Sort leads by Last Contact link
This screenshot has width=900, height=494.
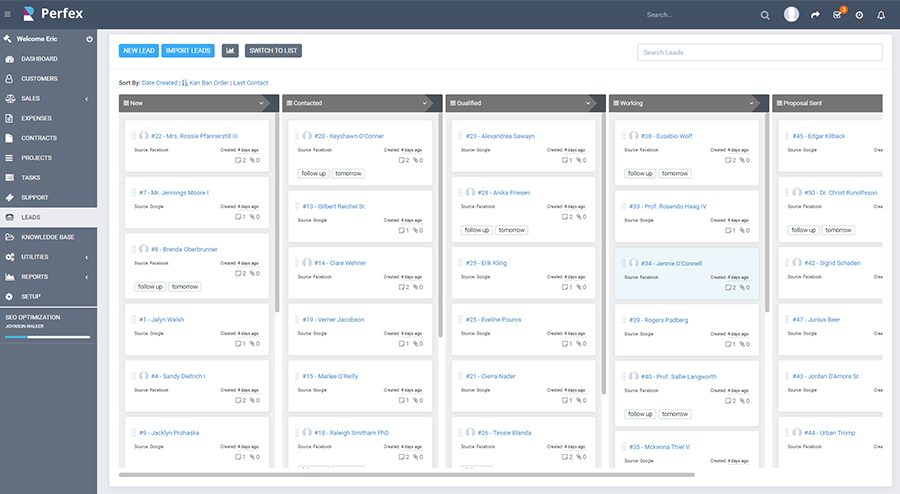(249, 83)
